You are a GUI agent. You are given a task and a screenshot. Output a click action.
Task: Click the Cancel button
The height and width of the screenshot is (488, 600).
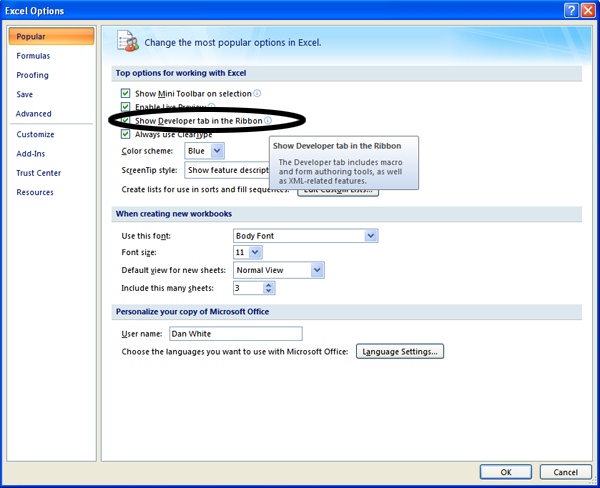(565, 472)
